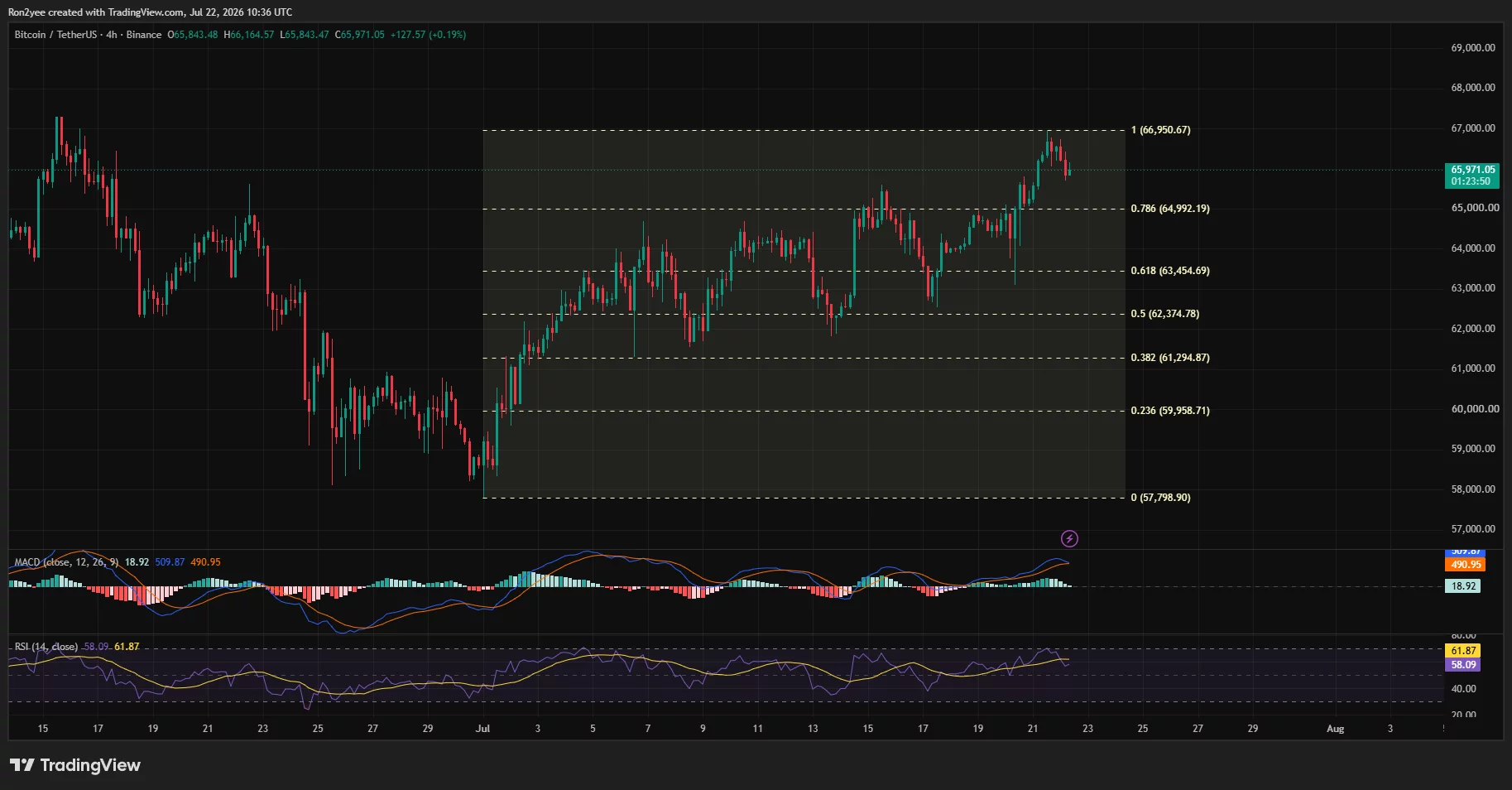This screenshot has height=790, width=1512.
Task: Click the RSI average value 61.87 in legend
Action: click(x=127, y=647)
